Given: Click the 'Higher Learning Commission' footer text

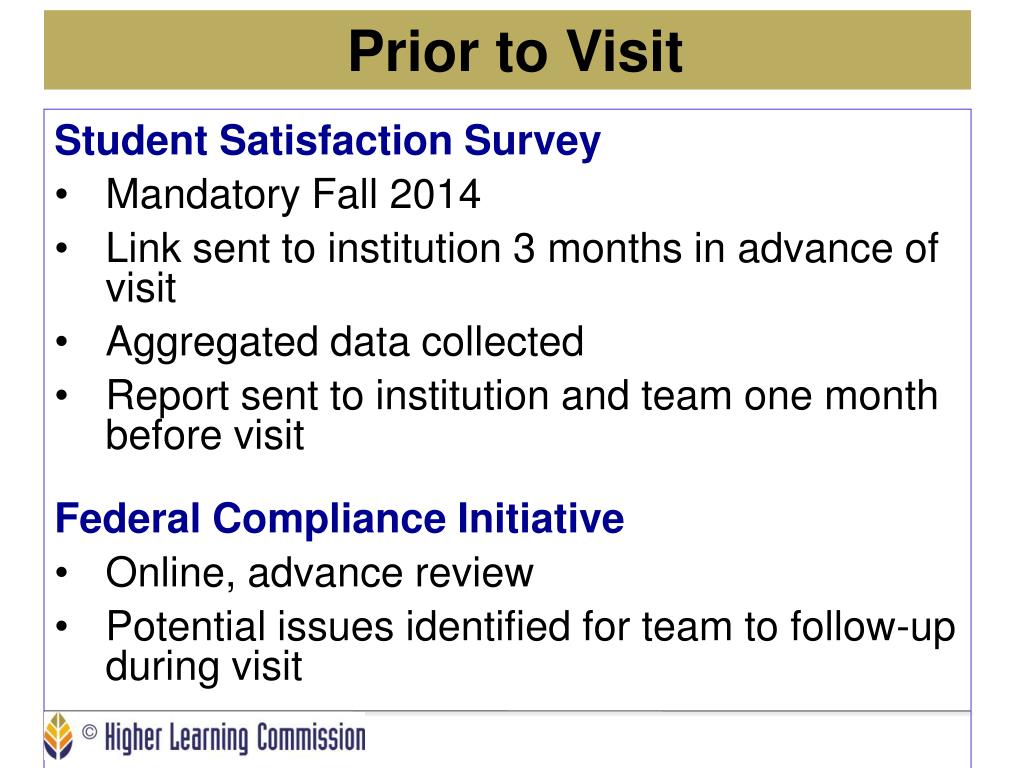Looking at the screenshot, I should (235, 738).
